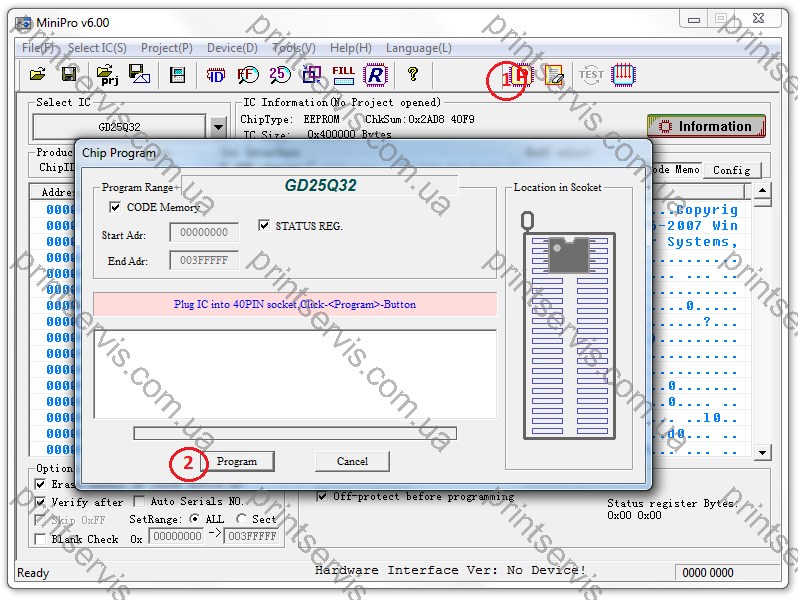Image resolution: width=798 pixels, height=600 pixels.
Task: Run chip test with the TEST icon
Action: 591,75
